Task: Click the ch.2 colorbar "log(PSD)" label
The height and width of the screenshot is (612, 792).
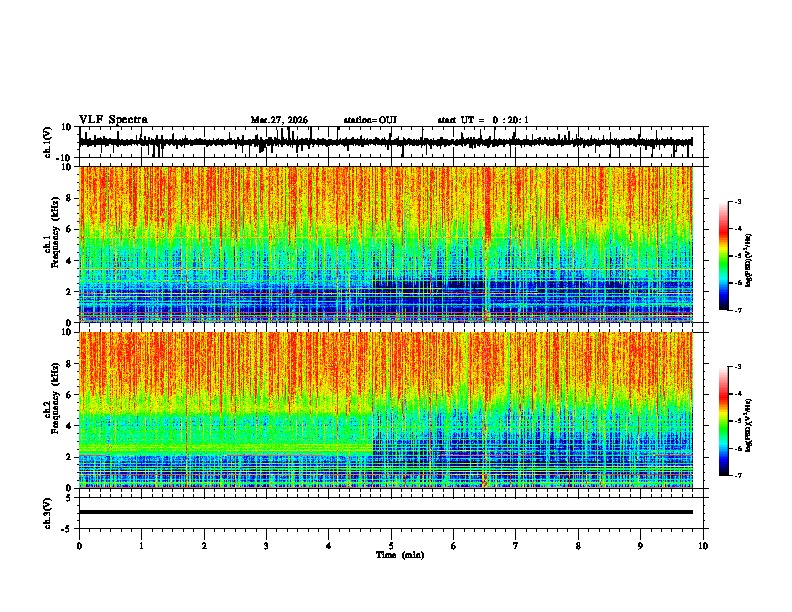Action: tap(749, 426)
